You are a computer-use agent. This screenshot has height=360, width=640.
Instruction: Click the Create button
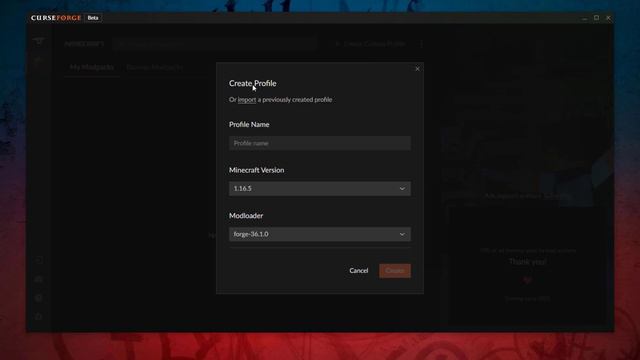pos(395,271)
